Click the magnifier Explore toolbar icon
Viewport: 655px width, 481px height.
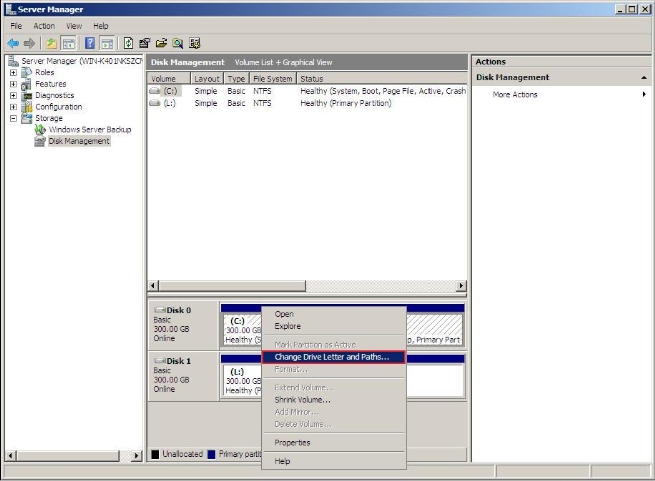click(178, 43)
